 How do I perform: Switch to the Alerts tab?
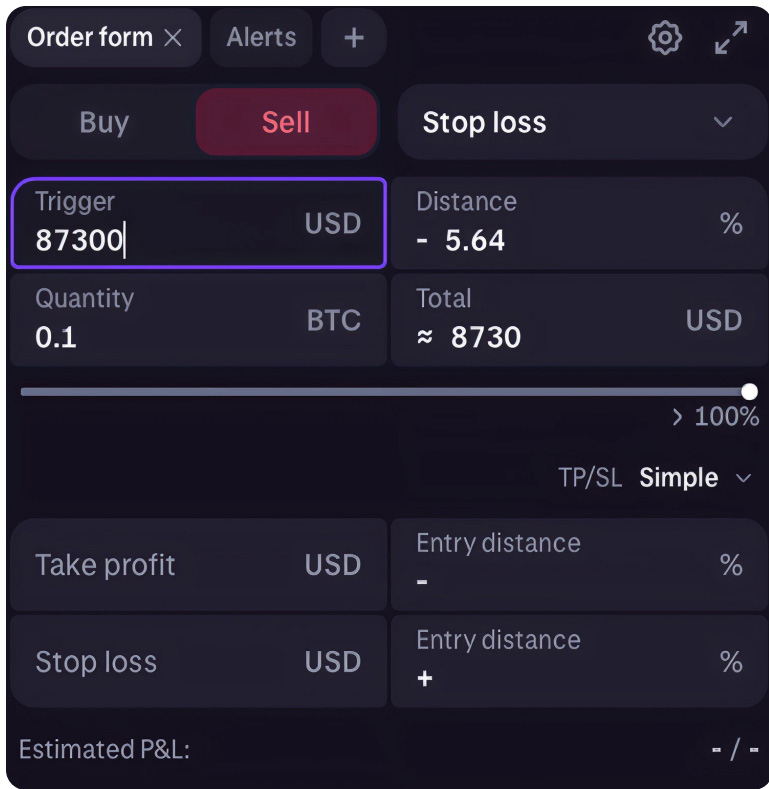coord(260,38)
